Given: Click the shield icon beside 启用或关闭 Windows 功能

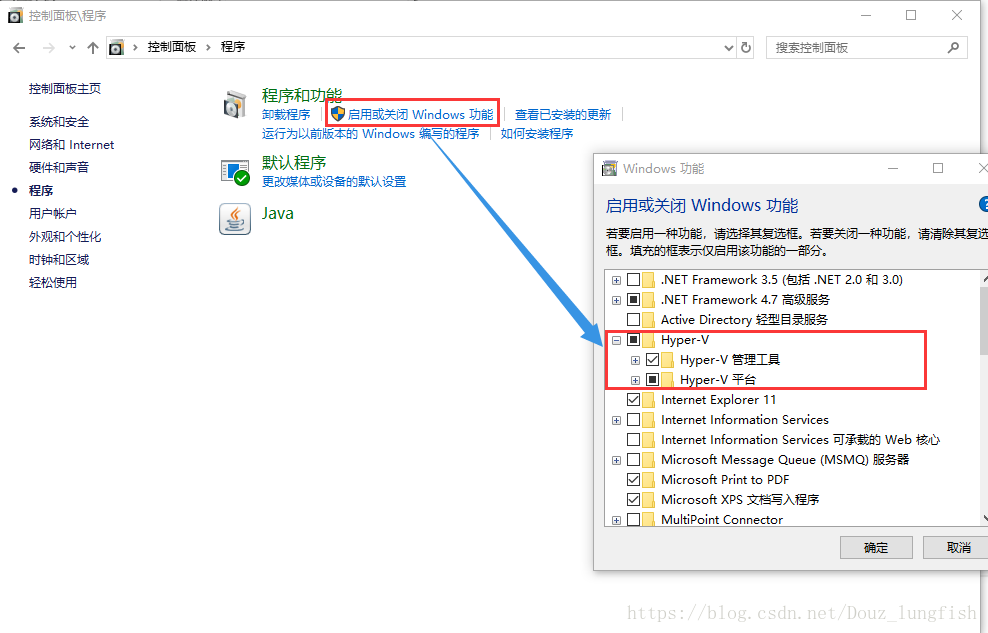Looking at the screenshot, I should (x=338, y=114).
